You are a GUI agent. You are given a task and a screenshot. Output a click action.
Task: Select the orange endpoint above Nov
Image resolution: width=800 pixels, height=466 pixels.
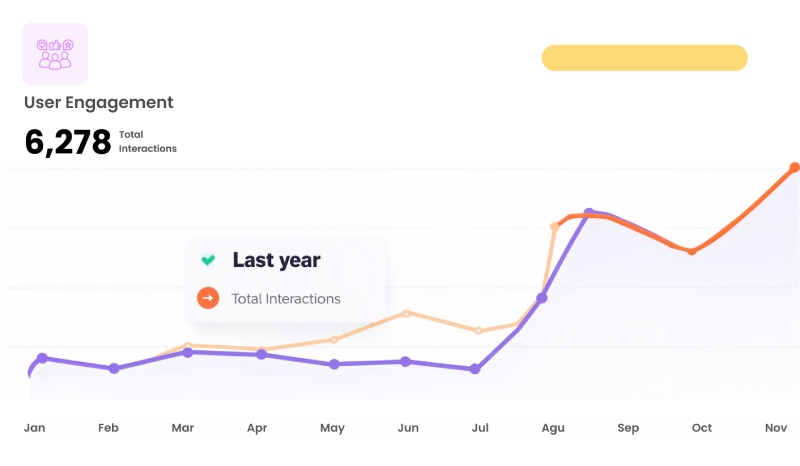coord(795,167)
